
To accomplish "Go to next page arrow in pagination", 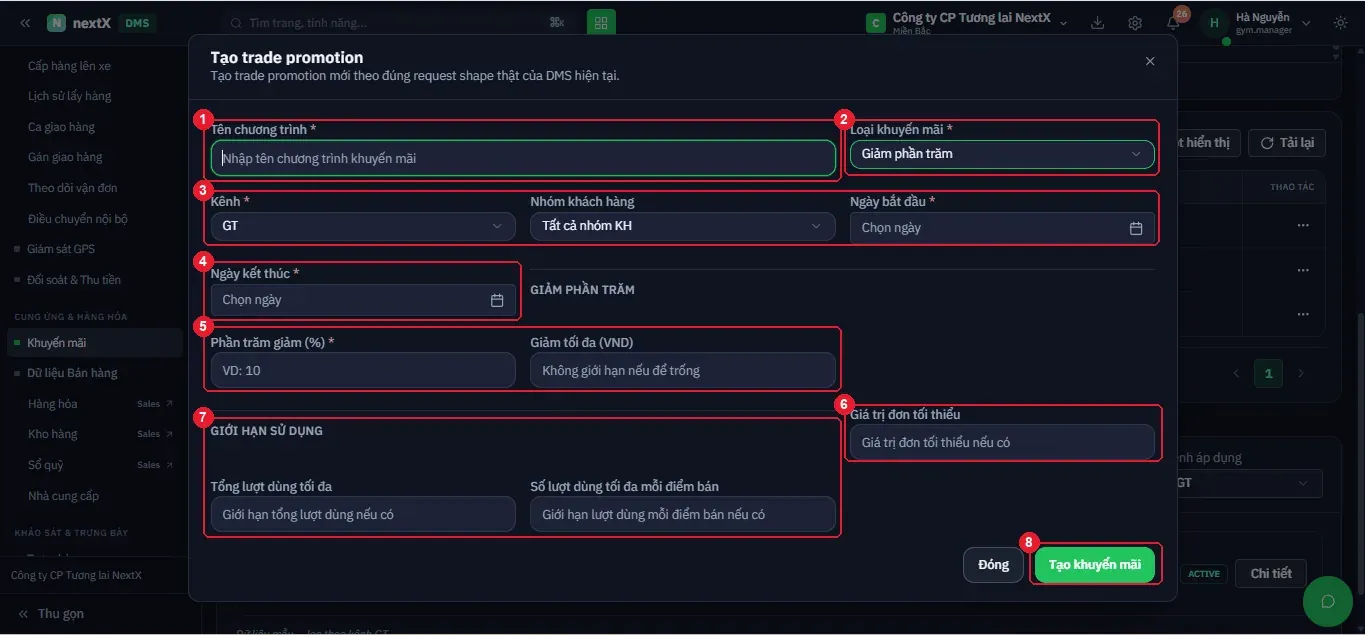I will click(1301, 373).
